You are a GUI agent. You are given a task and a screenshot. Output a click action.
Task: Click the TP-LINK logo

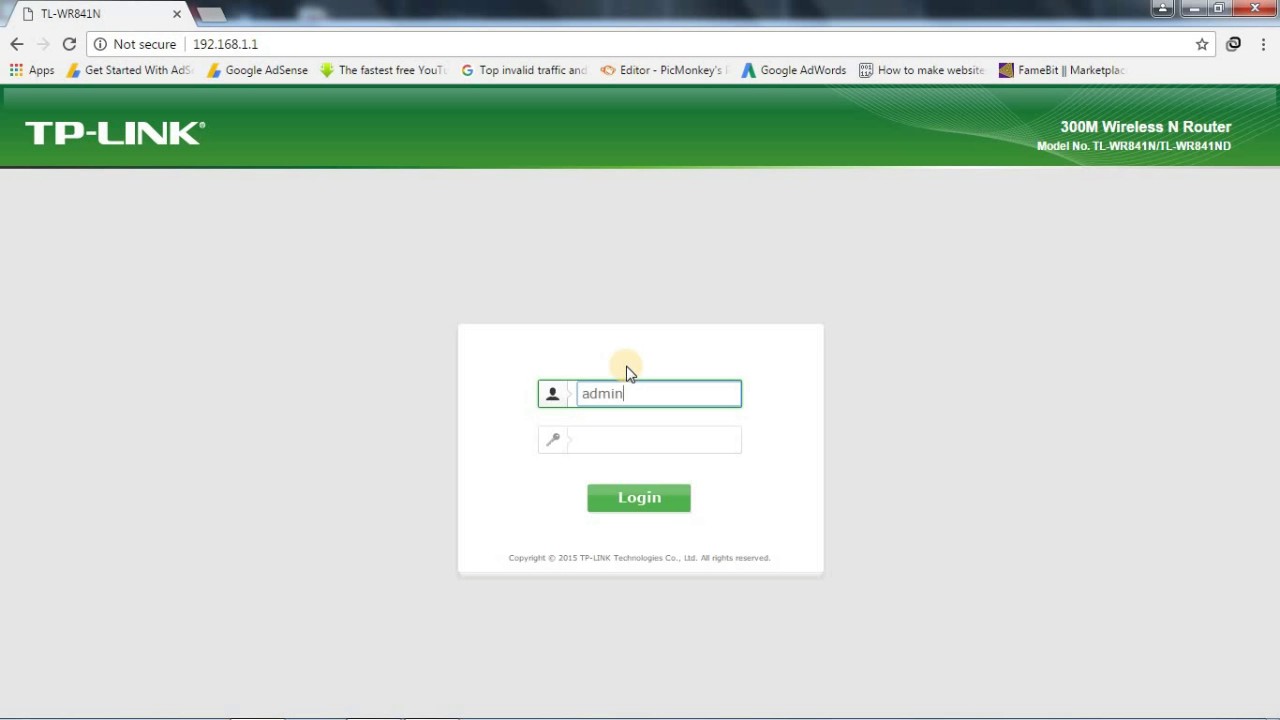tap(115, 133)
